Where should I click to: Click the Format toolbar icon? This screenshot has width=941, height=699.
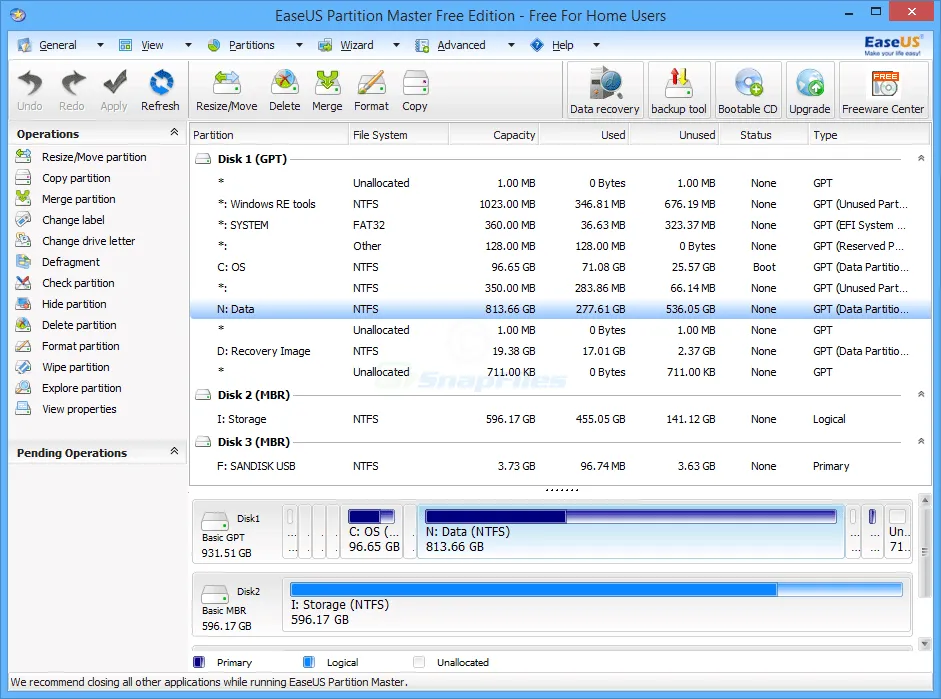pyautogui.click(x=371, y=91)
